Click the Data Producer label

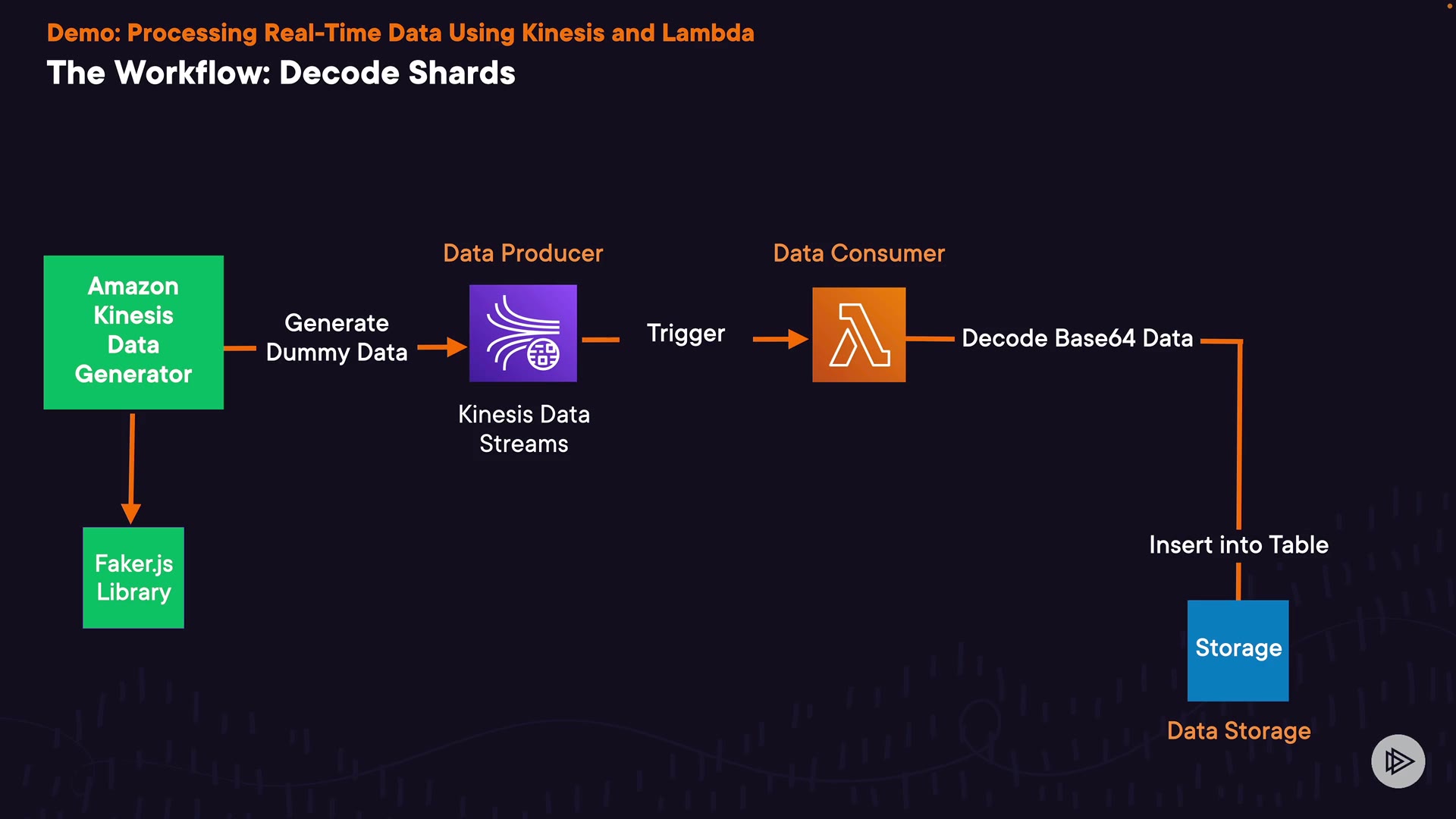(x=522, y=253)
